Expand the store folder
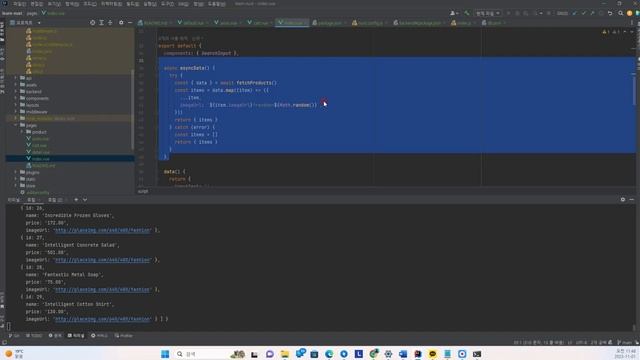 tap(16, 186)
